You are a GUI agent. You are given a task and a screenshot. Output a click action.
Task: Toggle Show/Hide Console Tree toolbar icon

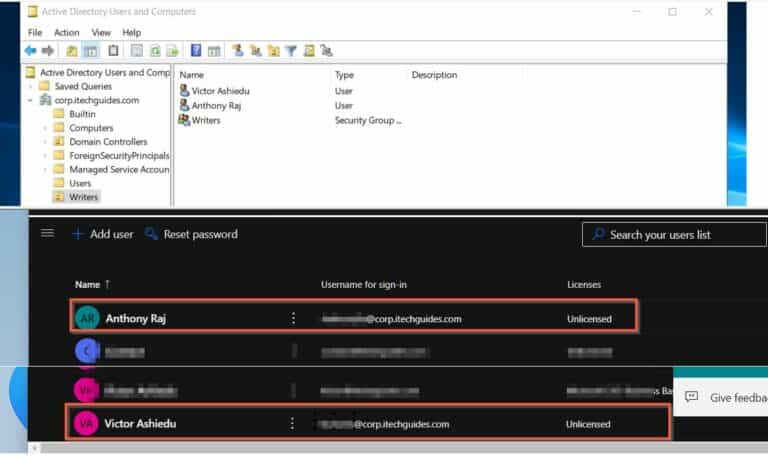[91, 50]
